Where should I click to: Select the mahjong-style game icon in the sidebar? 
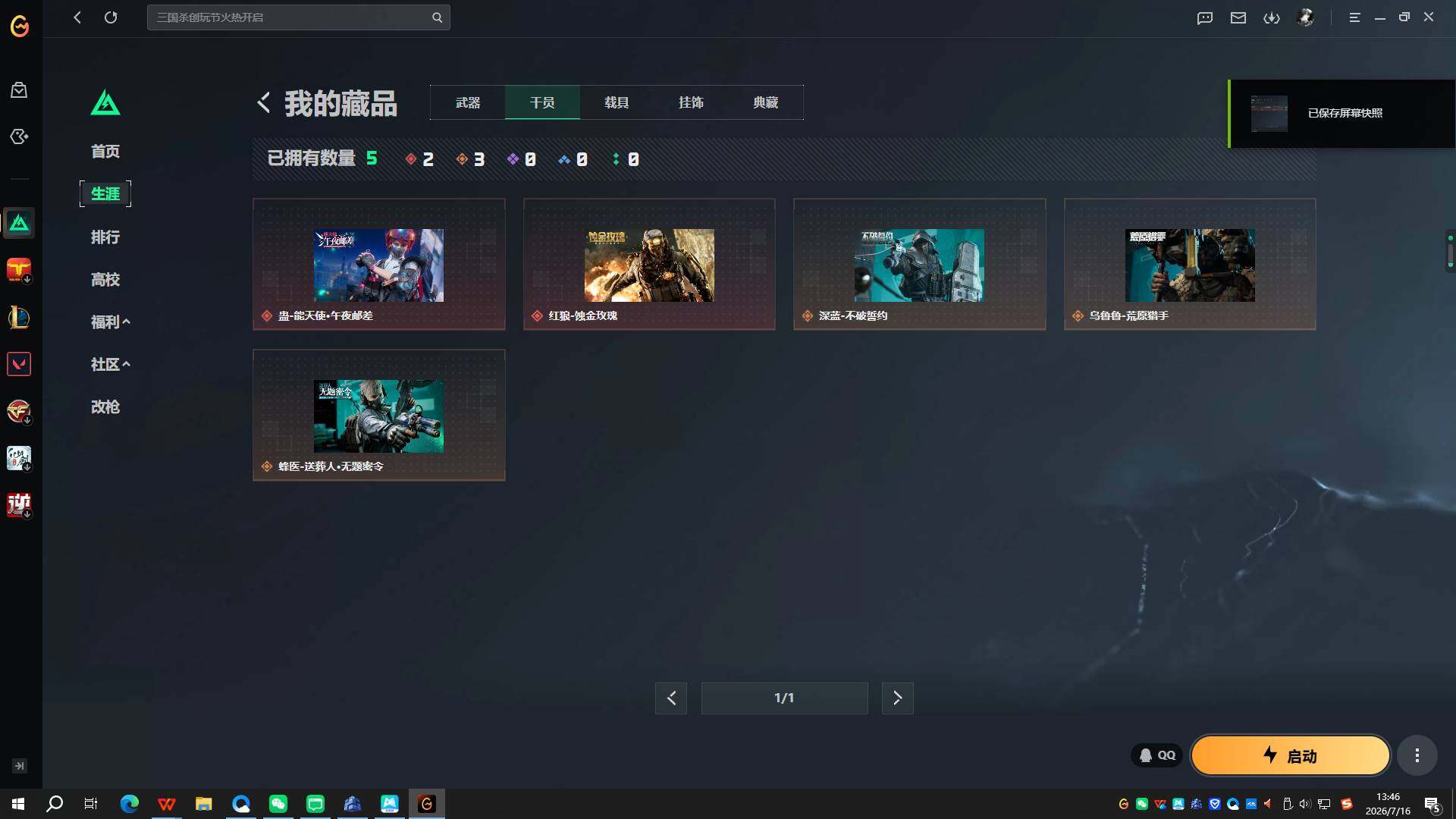(x=19, y=458)
